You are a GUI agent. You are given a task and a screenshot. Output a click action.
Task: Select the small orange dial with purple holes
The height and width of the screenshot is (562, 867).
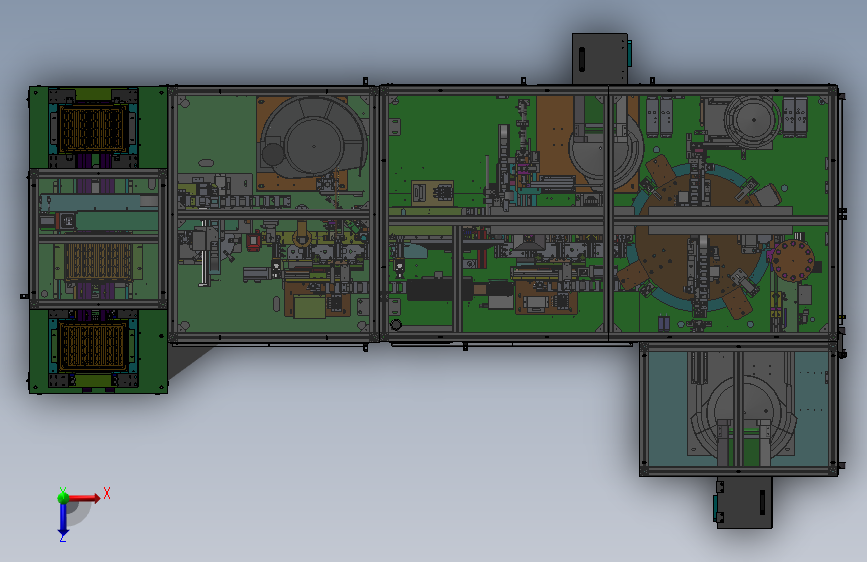[793, 260]
